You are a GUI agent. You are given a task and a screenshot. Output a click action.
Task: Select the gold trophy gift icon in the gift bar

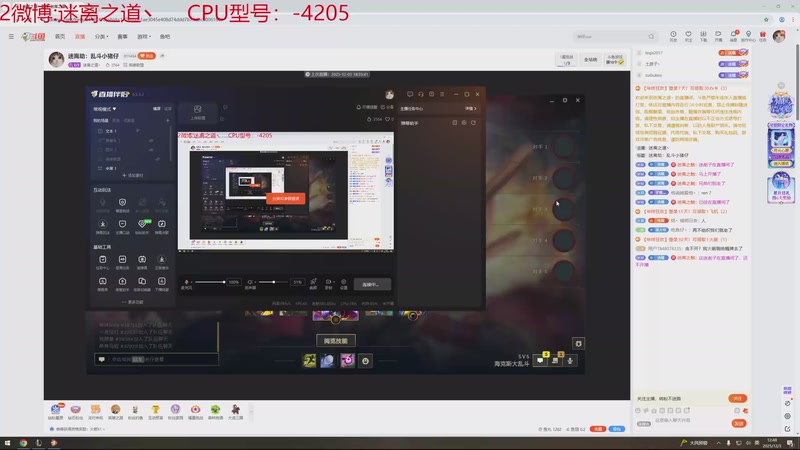click(x=155, y=411)
